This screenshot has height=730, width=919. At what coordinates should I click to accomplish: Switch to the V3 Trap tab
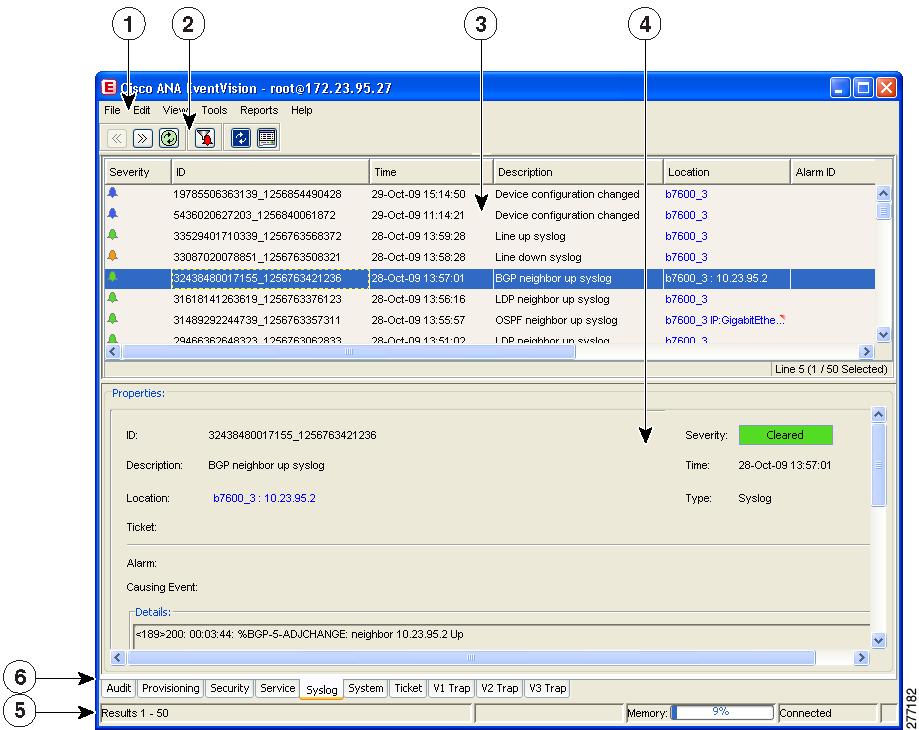point(547,688)
